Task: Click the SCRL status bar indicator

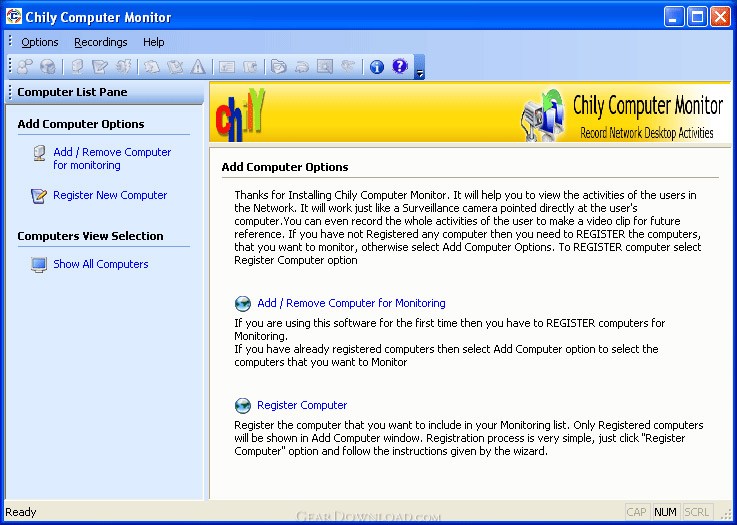Action: (x=697, y=512)
